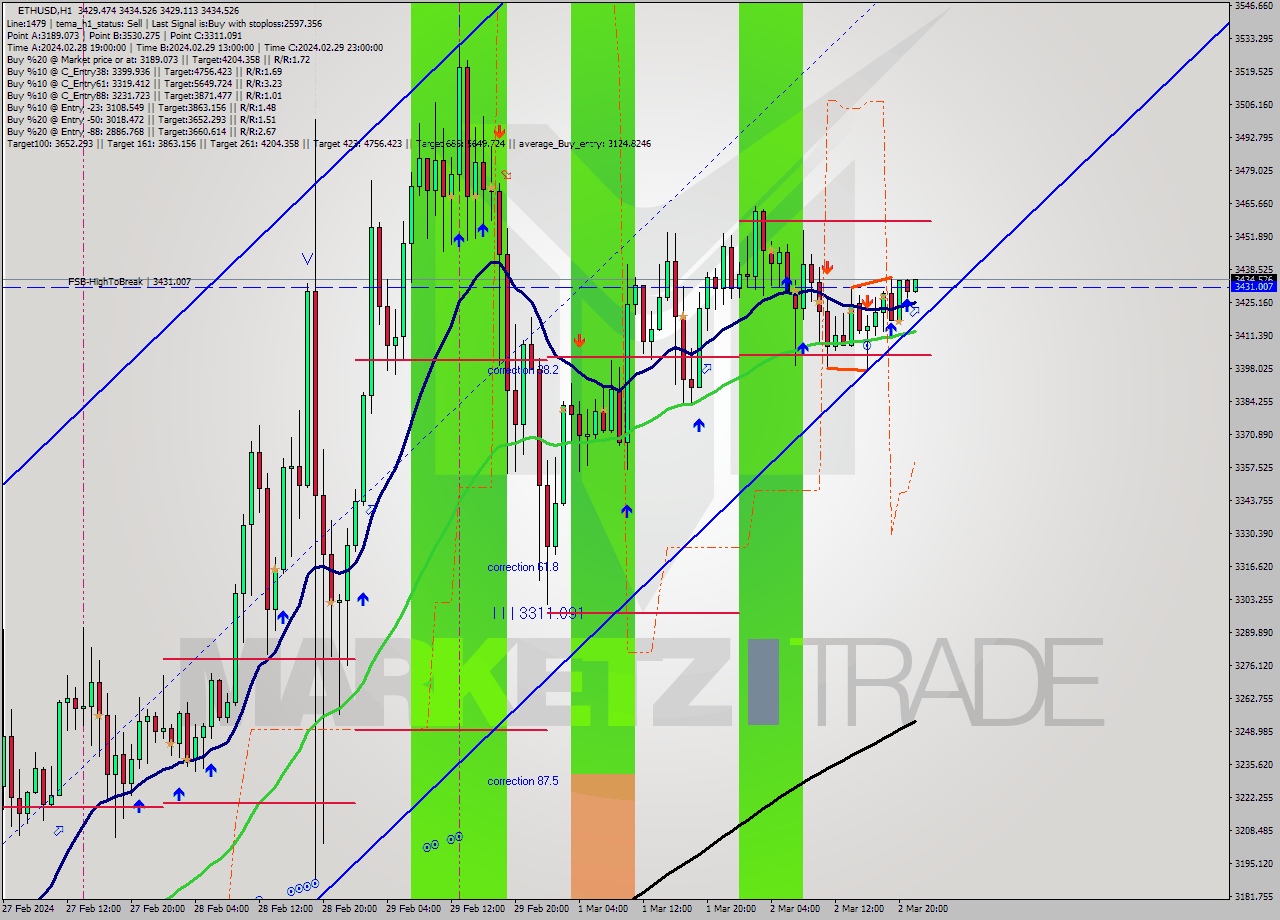Click the 3235.620 price axis label
1280x920 pixels.
pyautogui.click(x=1254, y=764)
